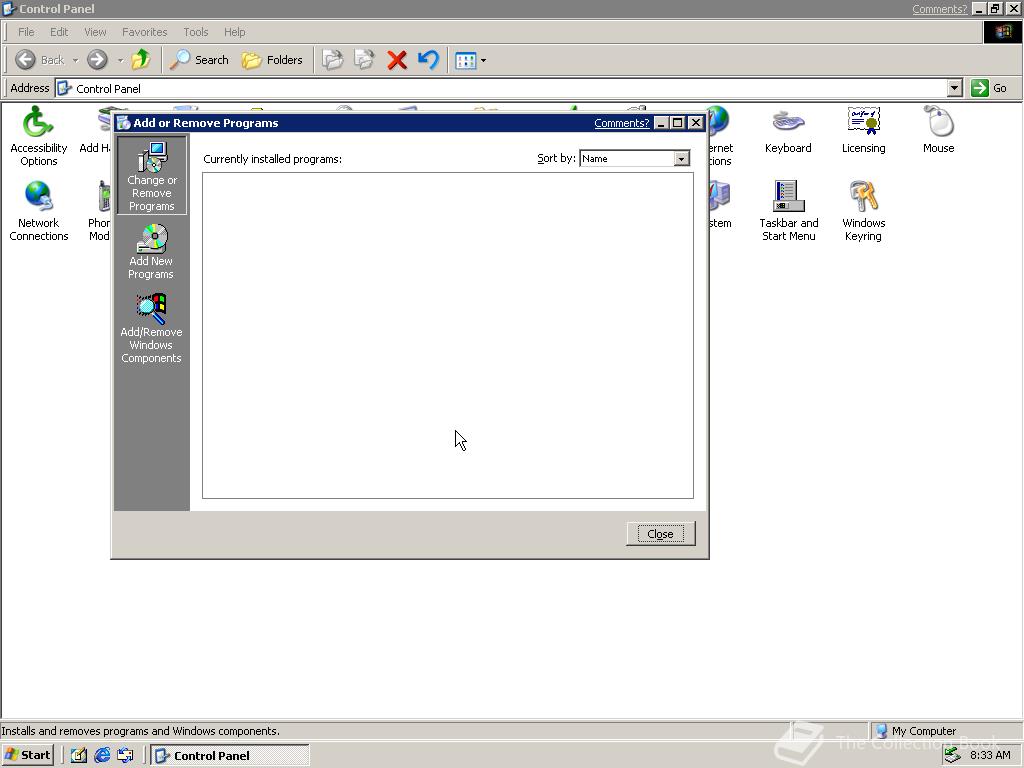Open the Licensing icon
Screen dimensions: 1024x768
pyautogui.click(x=863, y=130)
